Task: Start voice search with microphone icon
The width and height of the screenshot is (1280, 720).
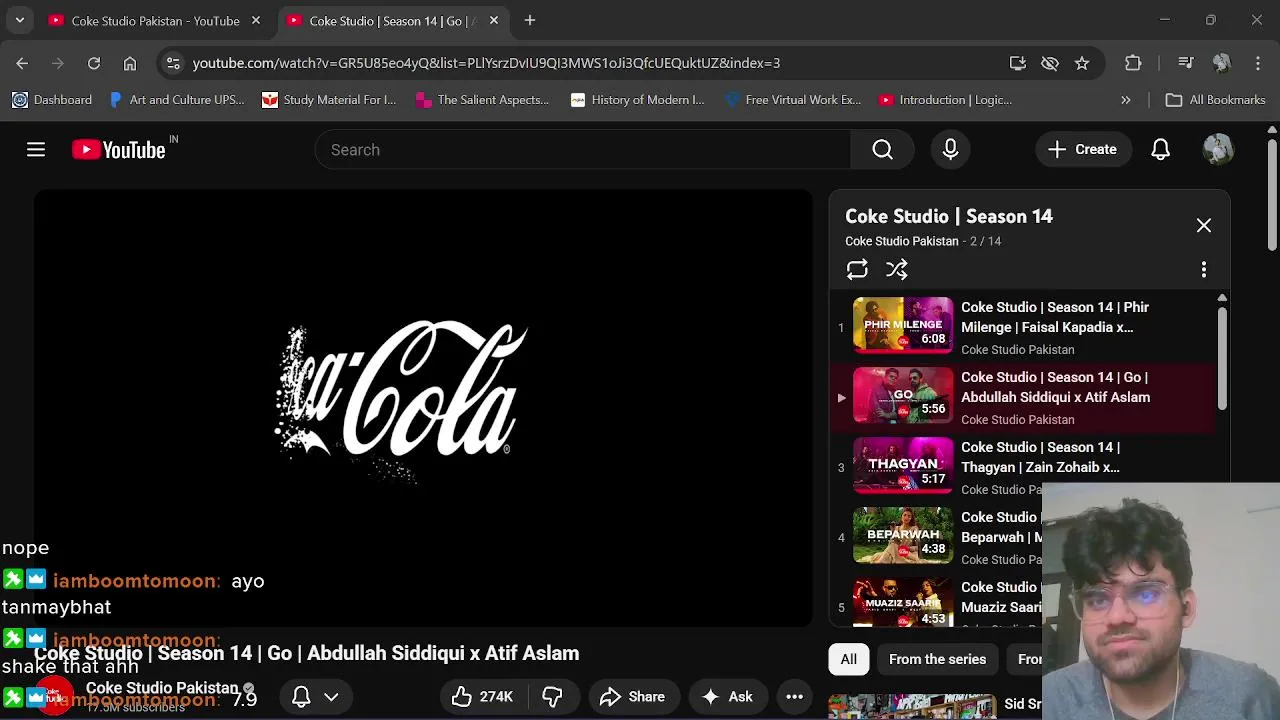Action: click(950, 150)
